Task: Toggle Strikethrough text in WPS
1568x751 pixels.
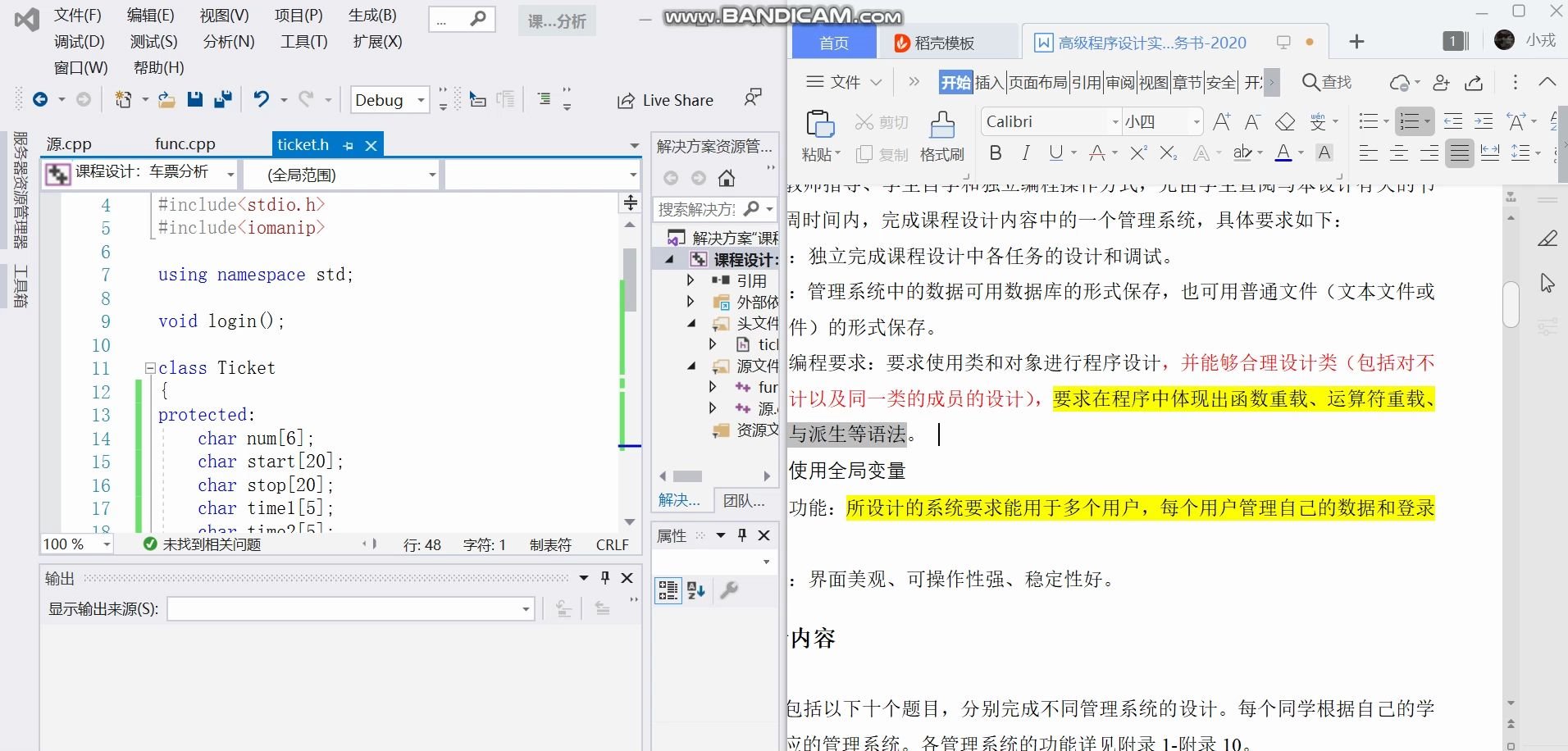Action: coord(1096,152)
